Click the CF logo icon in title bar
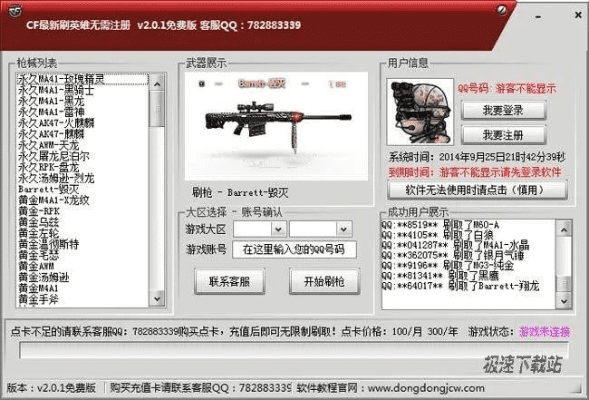Screen dimensions: 589x400 [x=15, y=11]
